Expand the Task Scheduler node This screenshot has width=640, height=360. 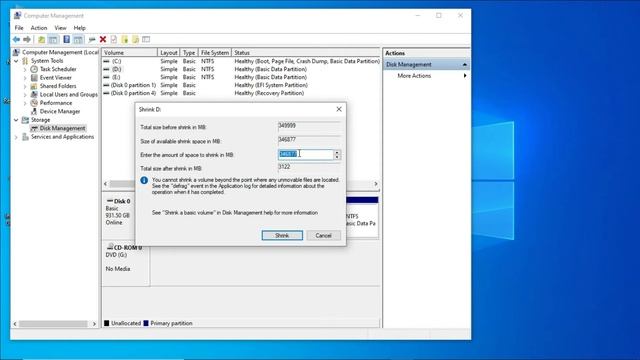25,69
